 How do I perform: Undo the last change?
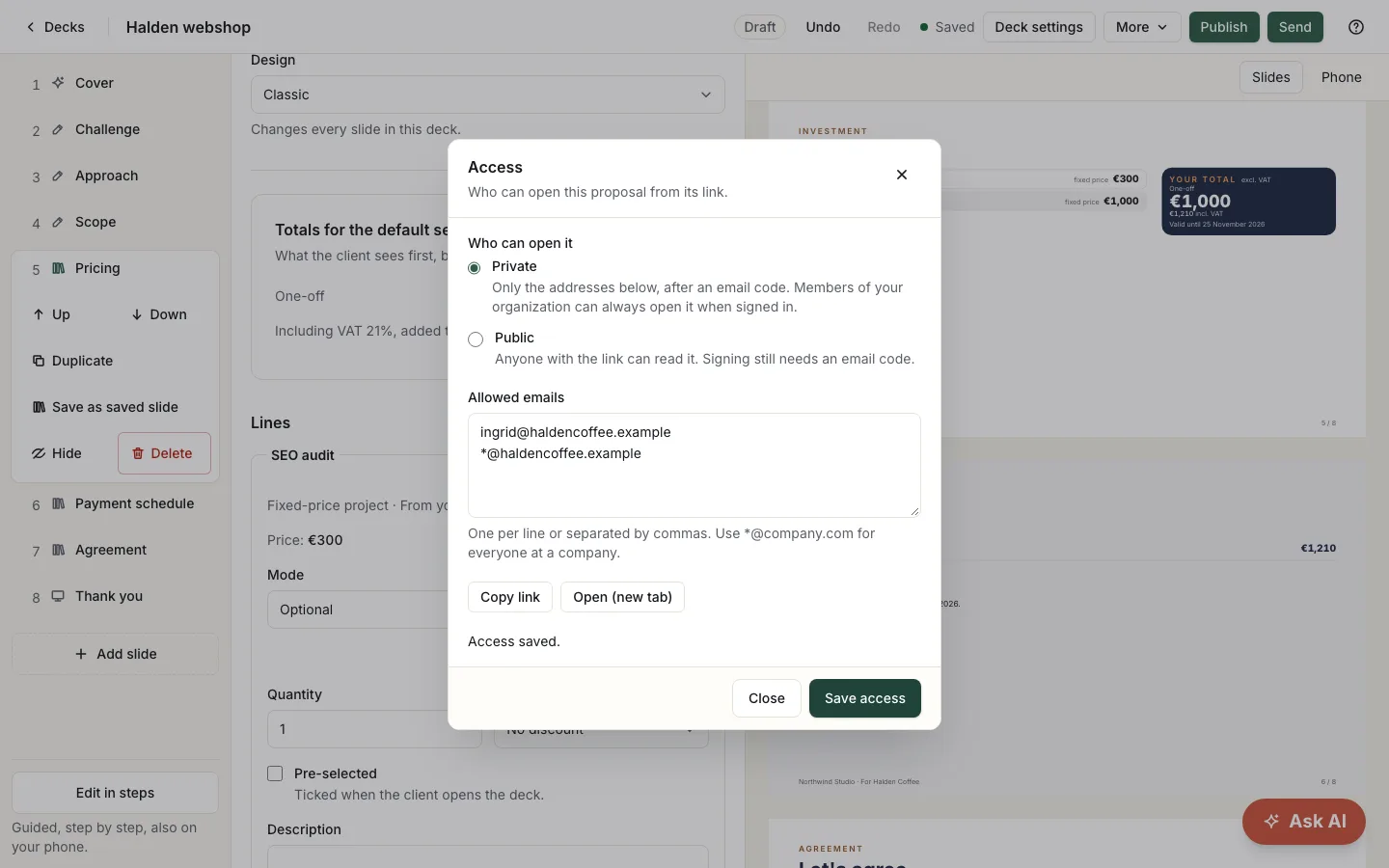(x=823, y=27)
